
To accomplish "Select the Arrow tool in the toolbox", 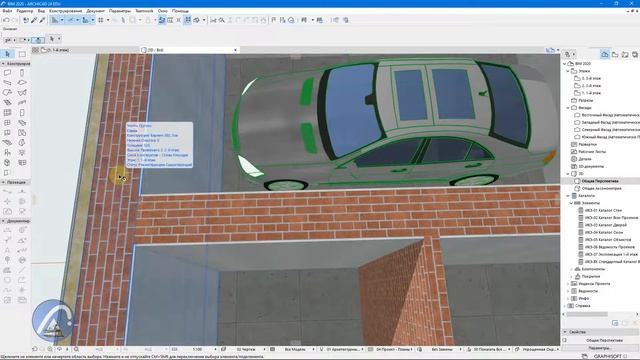I will (7, 54).
